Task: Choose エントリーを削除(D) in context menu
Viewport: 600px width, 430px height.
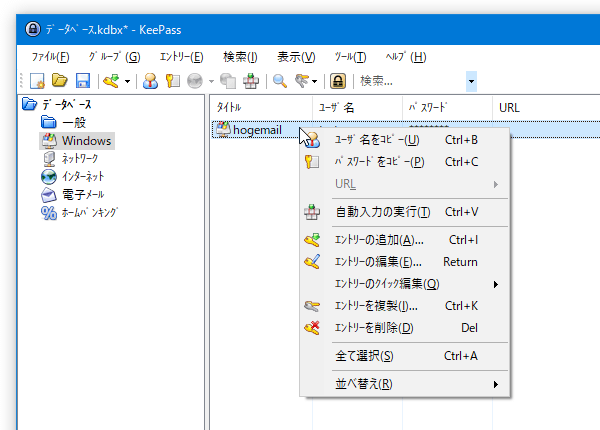Action: tap(405, 328)
